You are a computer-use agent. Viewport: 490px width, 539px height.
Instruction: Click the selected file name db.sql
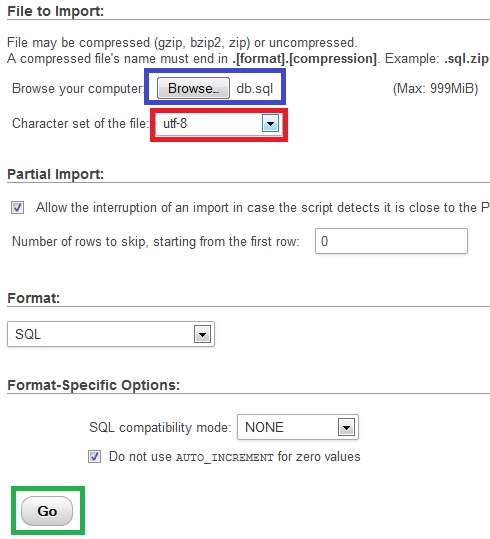254,89
